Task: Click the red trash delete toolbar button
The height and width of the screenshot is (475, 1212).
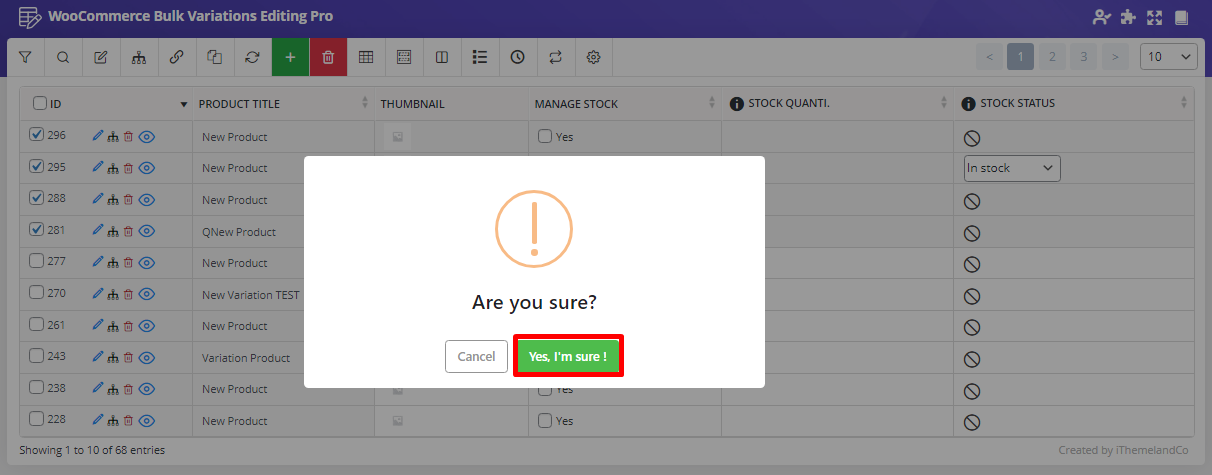Action: [328, 57]
